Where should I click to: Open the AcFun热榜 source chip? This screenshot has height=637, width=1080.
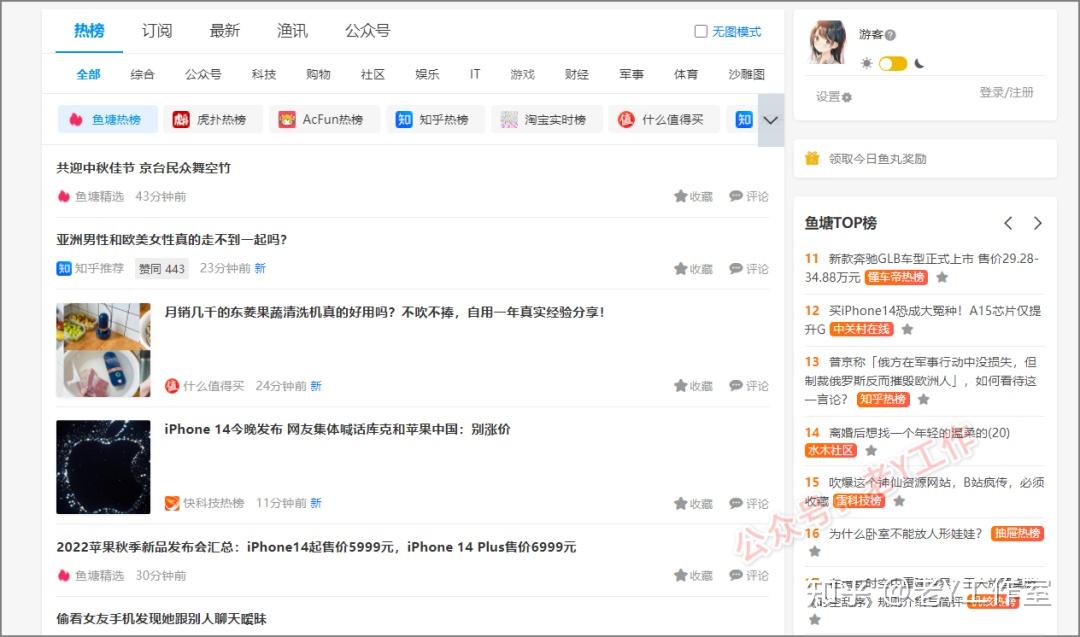tap(324, 119)
